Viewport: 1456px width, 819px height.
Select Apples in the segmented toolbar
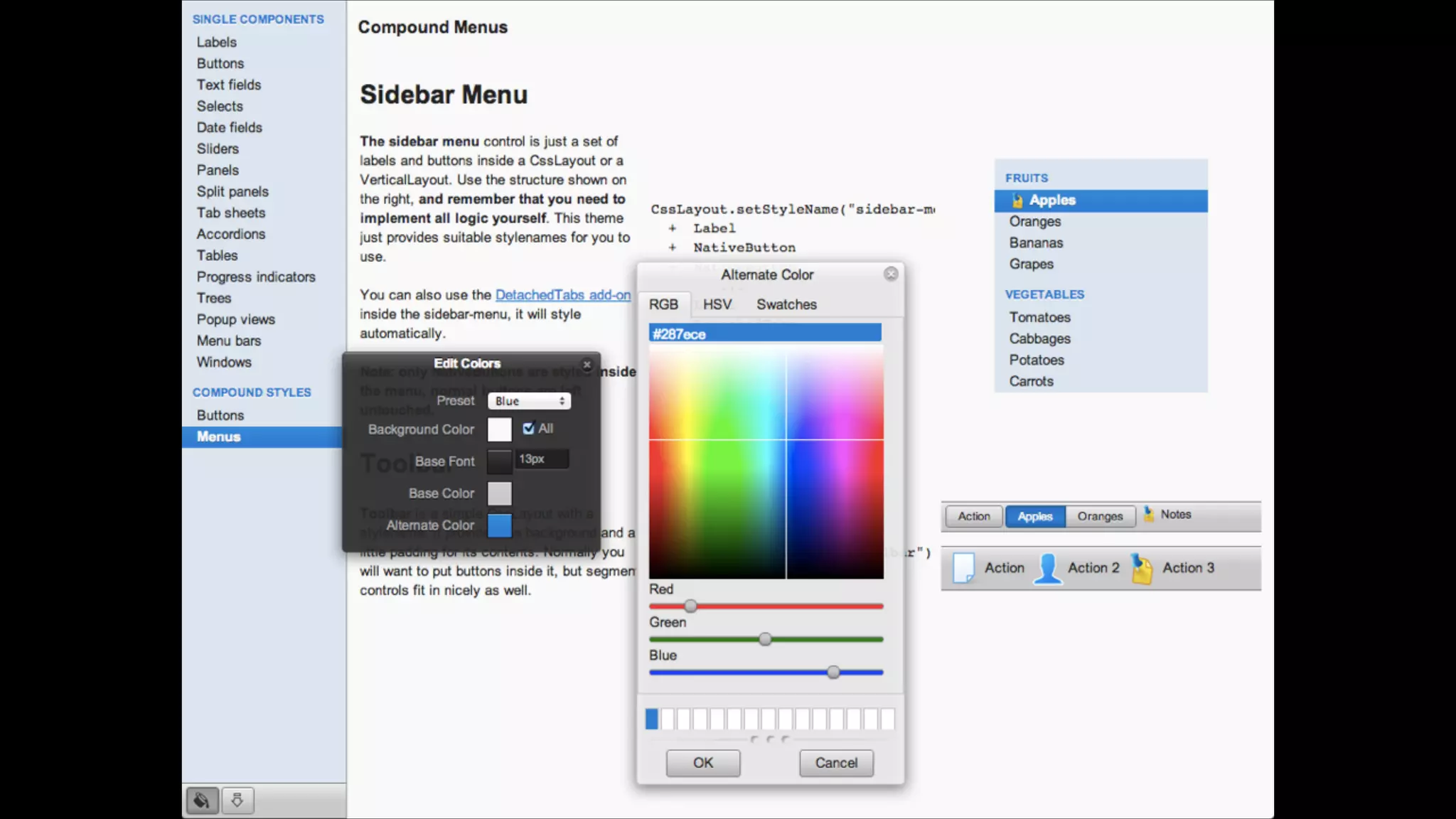pos(1034,516)
